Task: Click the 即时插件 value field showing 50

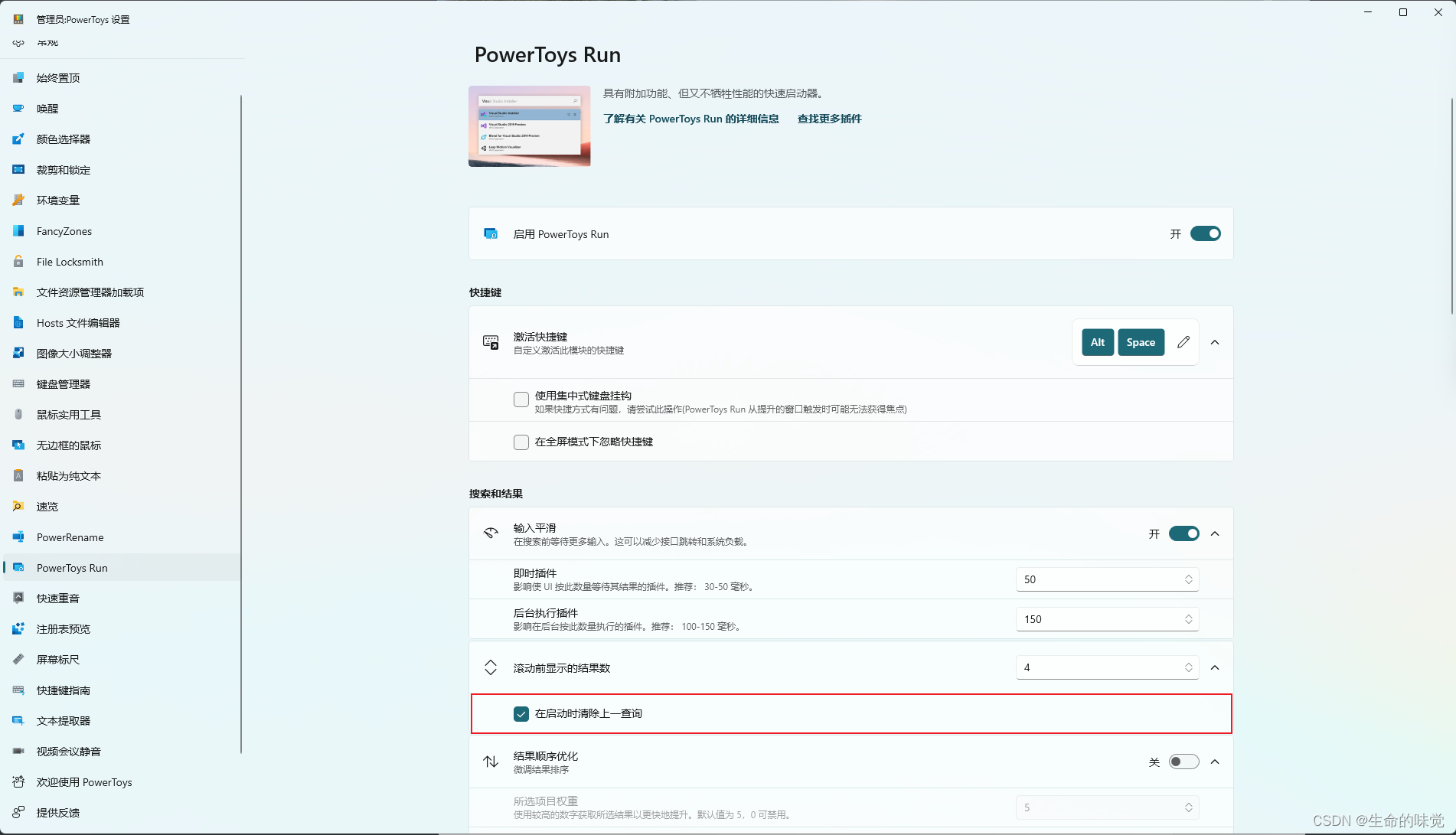Action: (x=1107, y=579)
